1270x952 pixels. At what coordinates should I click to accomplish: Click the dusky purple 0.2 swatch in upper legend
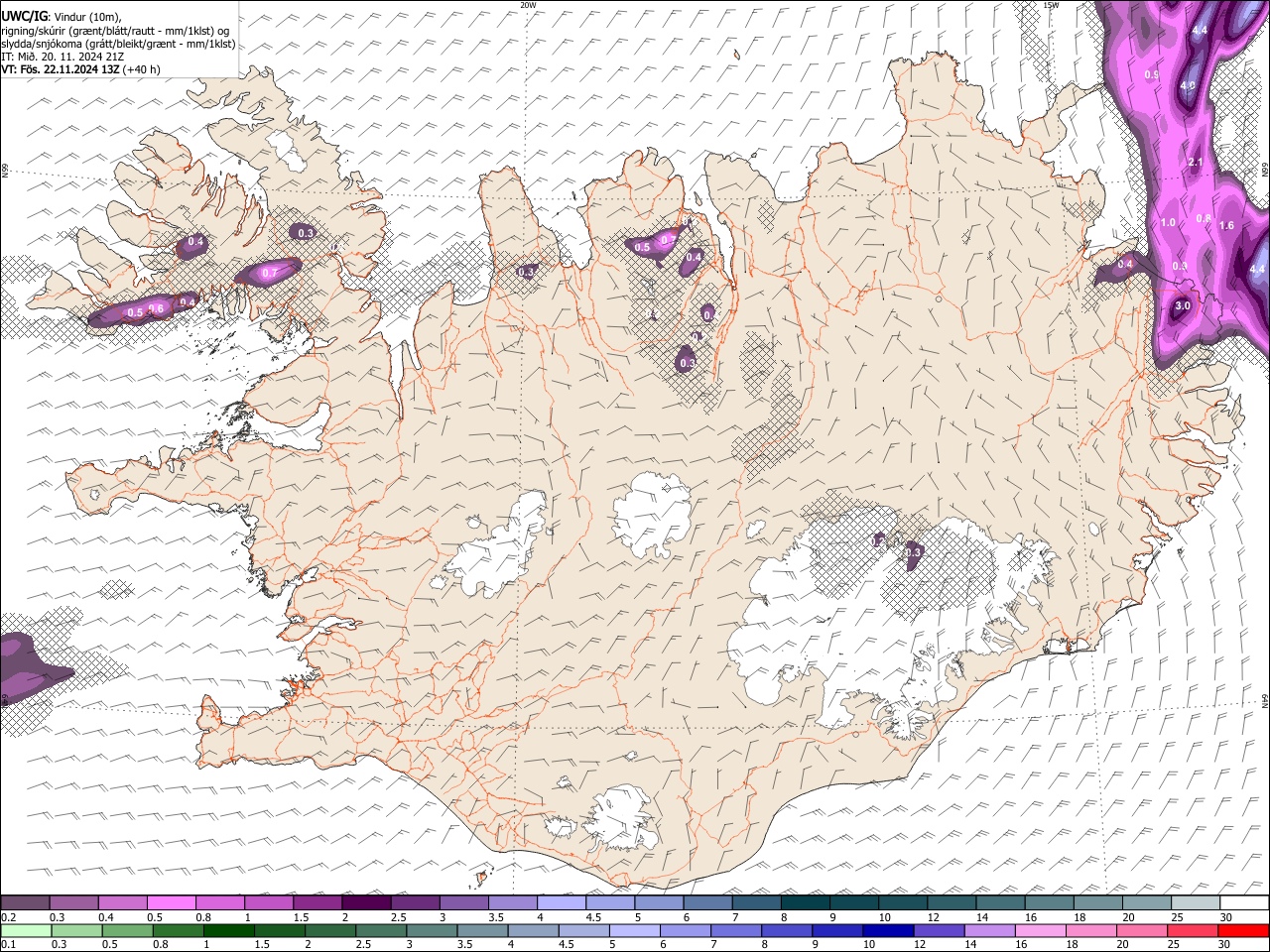pyautogui.click(x=25, y=903)
